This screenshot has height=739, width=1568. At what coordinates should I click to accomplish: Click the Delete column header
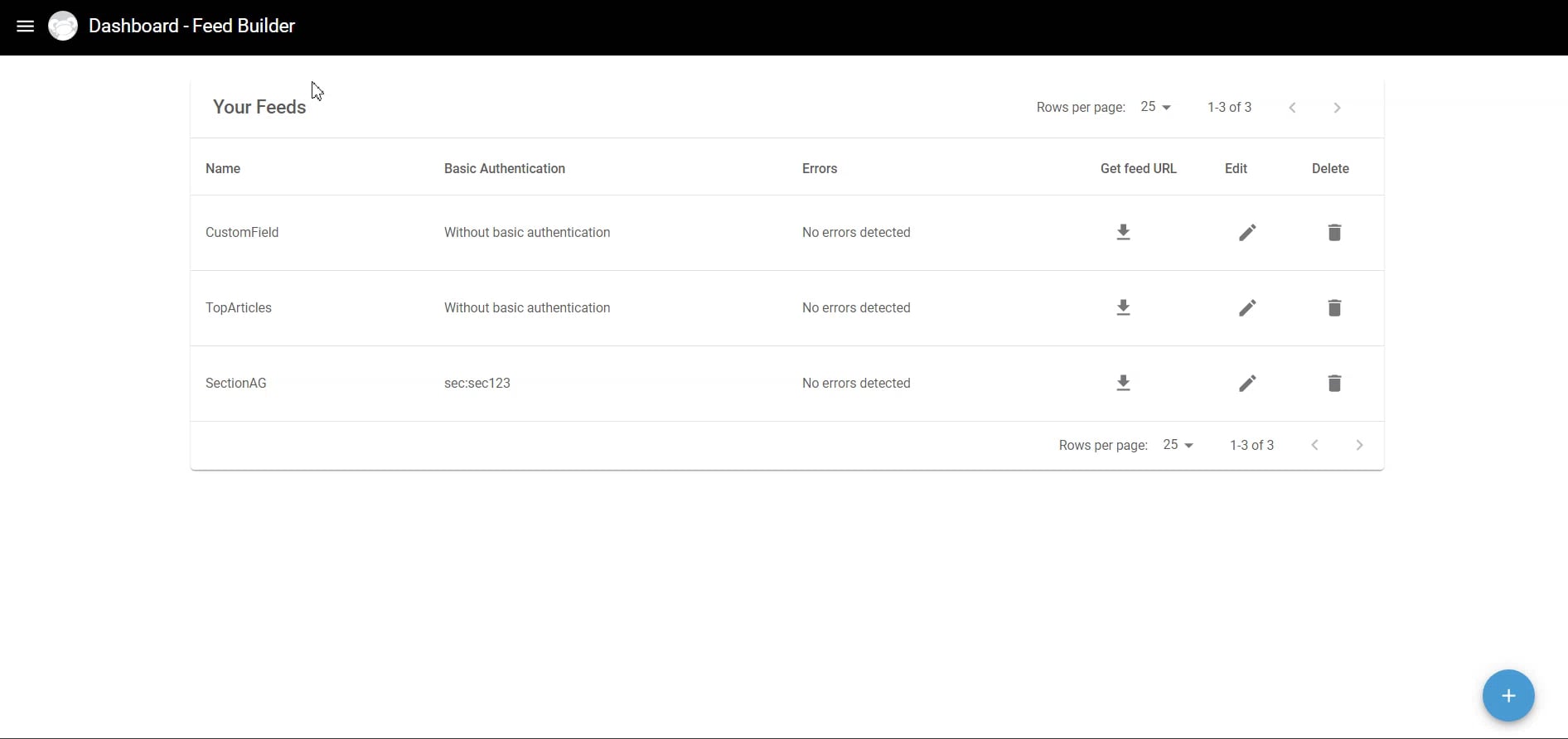pos(1330,168)
